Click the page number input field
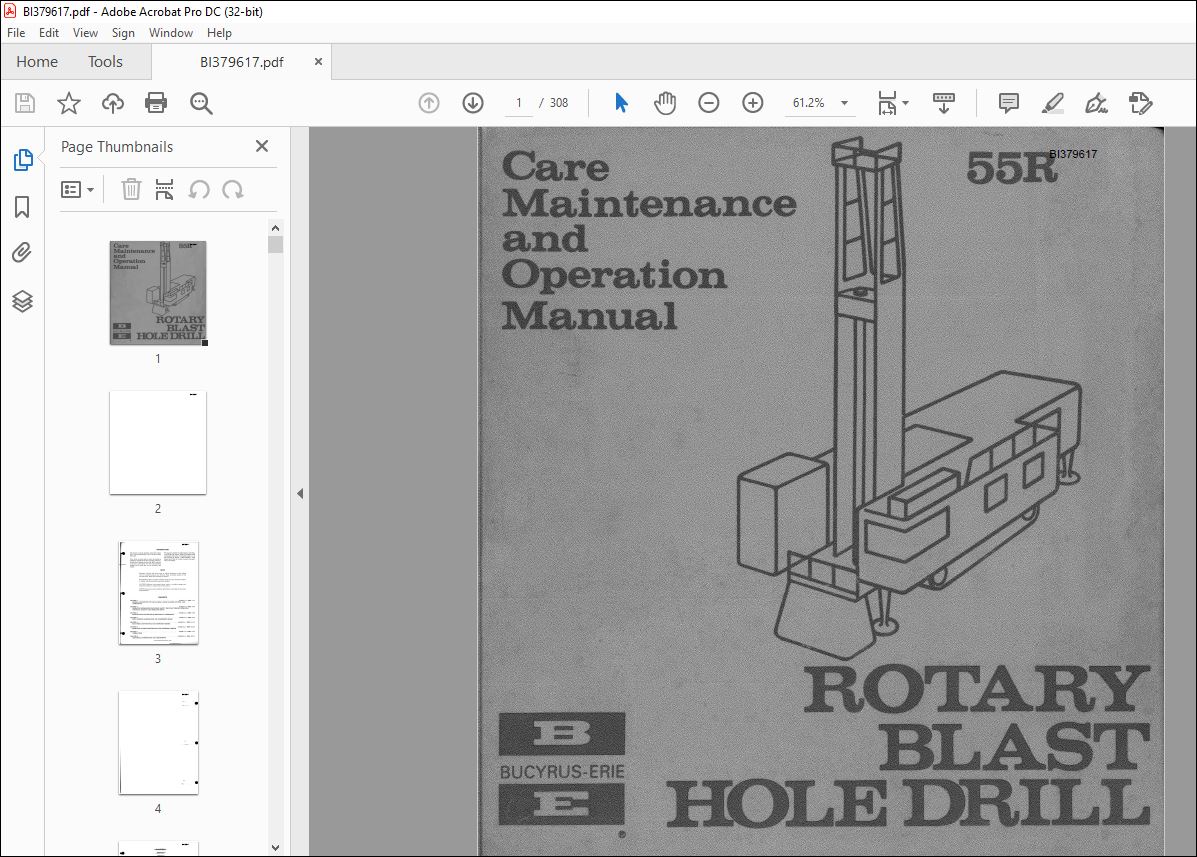Viewport: 1197px width, 857px height. point(519,103)
